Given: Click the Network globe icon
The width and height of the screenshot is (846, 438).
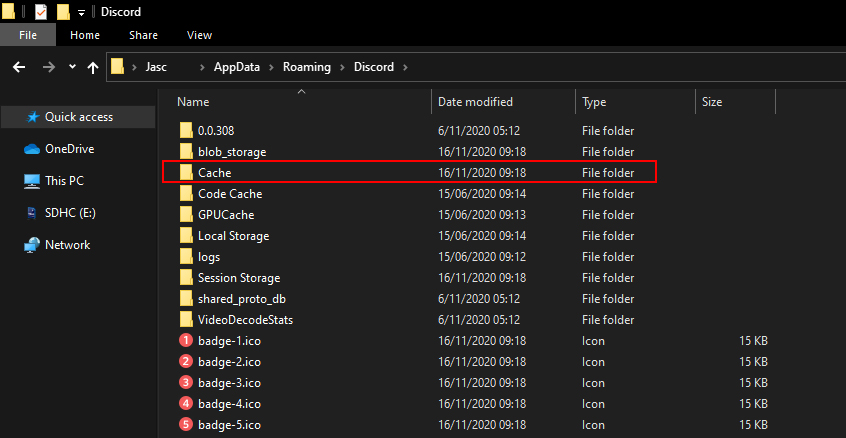Looking at the screenshot, I should click(x=32, y=245).
